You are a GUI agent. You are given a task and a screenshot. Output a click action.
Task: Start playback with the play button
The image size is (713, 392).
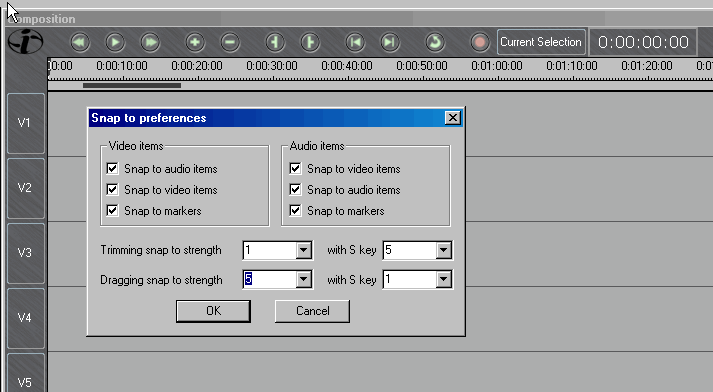[x=115, y=42]
